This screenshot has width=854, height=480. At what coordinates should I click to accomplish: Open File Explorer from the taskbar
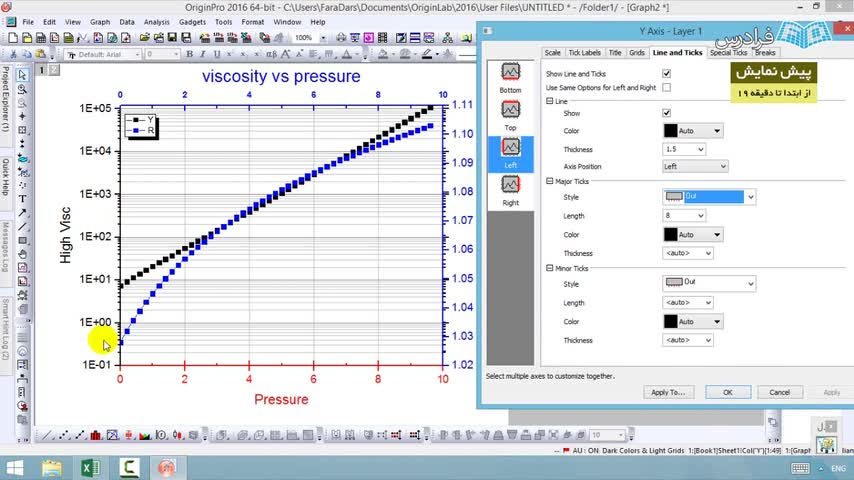pyautogui.click(x=52, y=467)
